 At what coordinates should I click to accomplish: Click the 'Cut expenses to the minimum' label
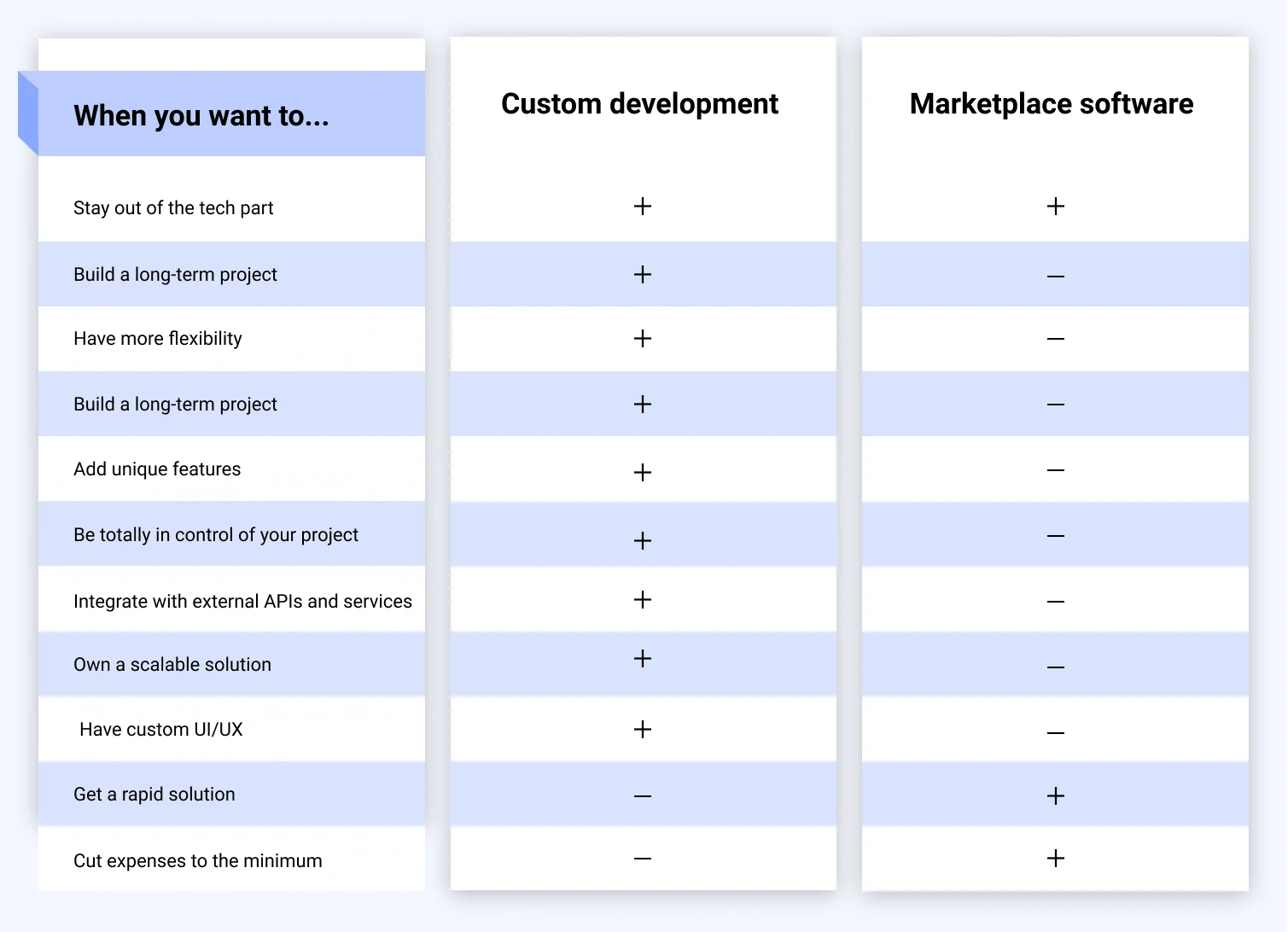(198, 860)
